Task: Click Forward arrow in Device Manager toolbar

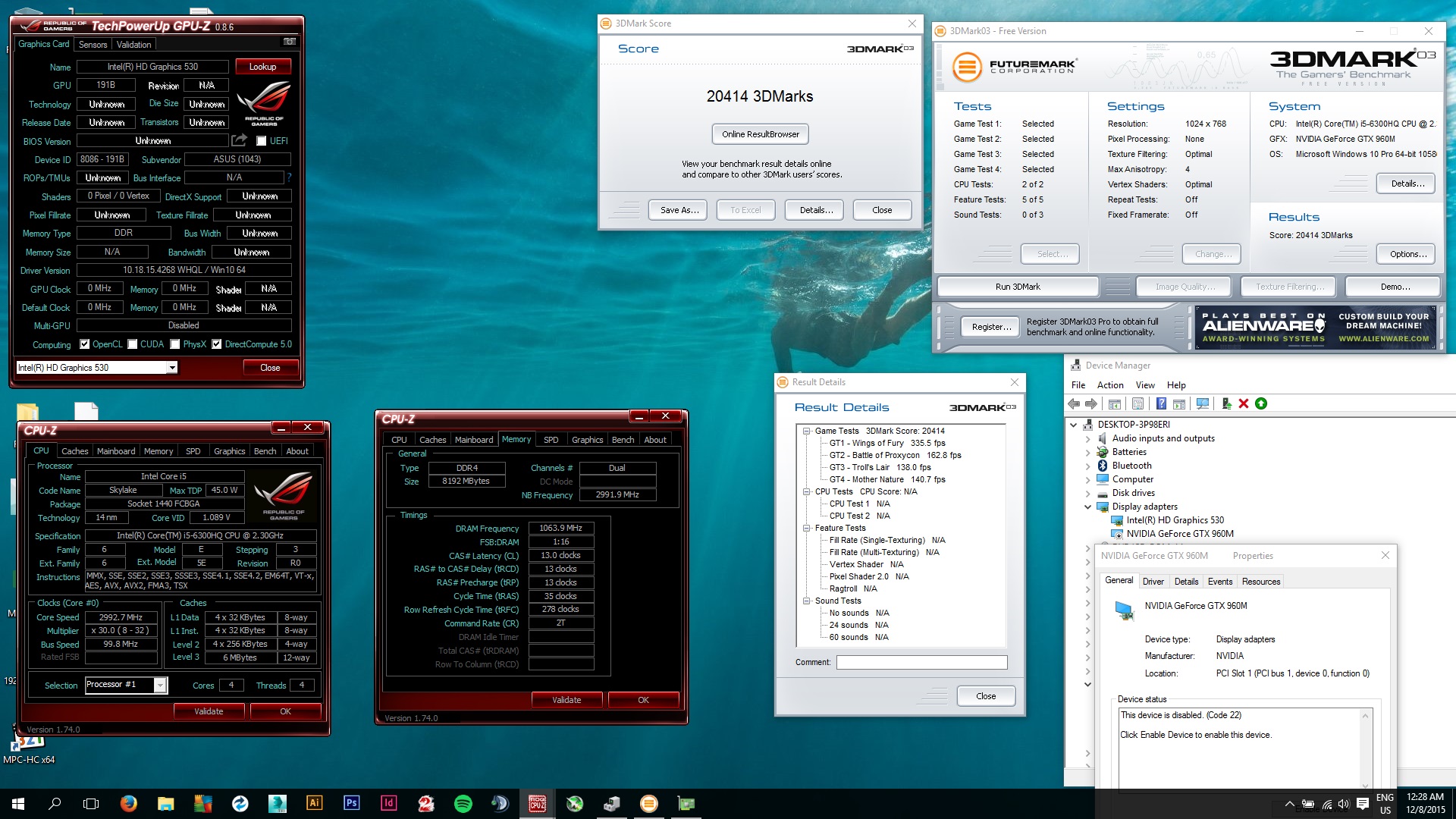Action: pos(1091,403)
